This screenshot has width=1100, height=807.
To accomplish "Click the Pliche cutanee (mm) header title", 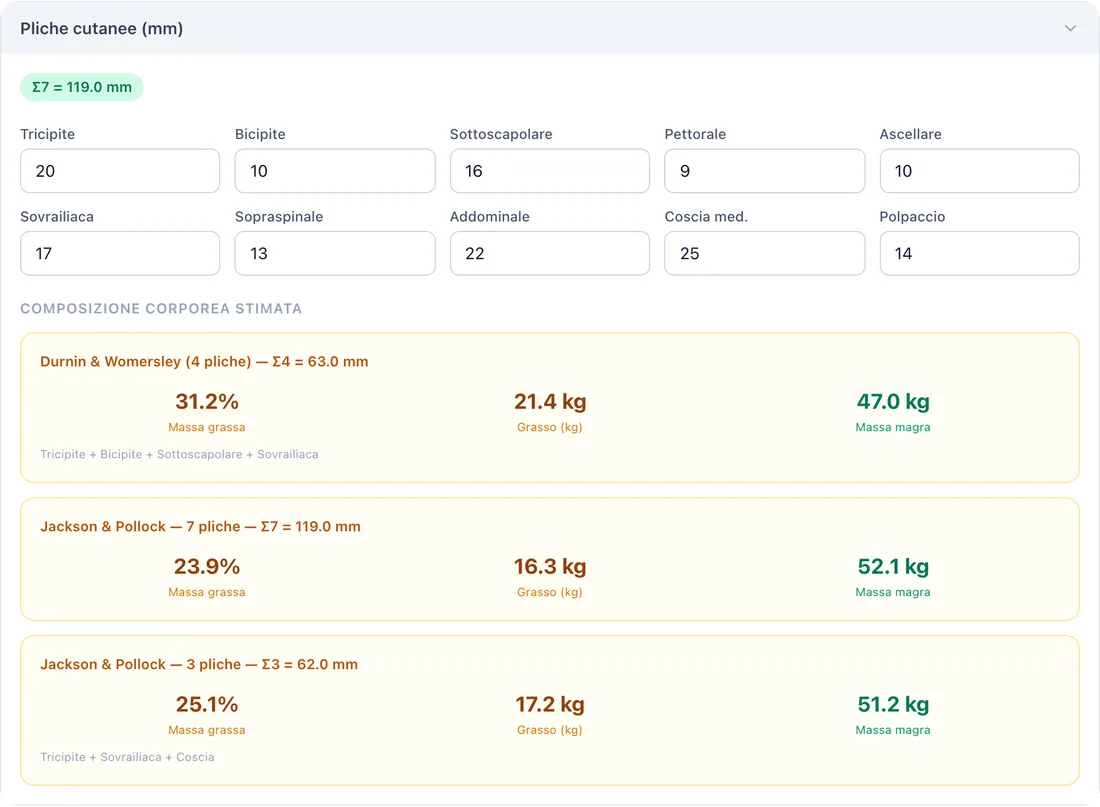I will [102, 29].
